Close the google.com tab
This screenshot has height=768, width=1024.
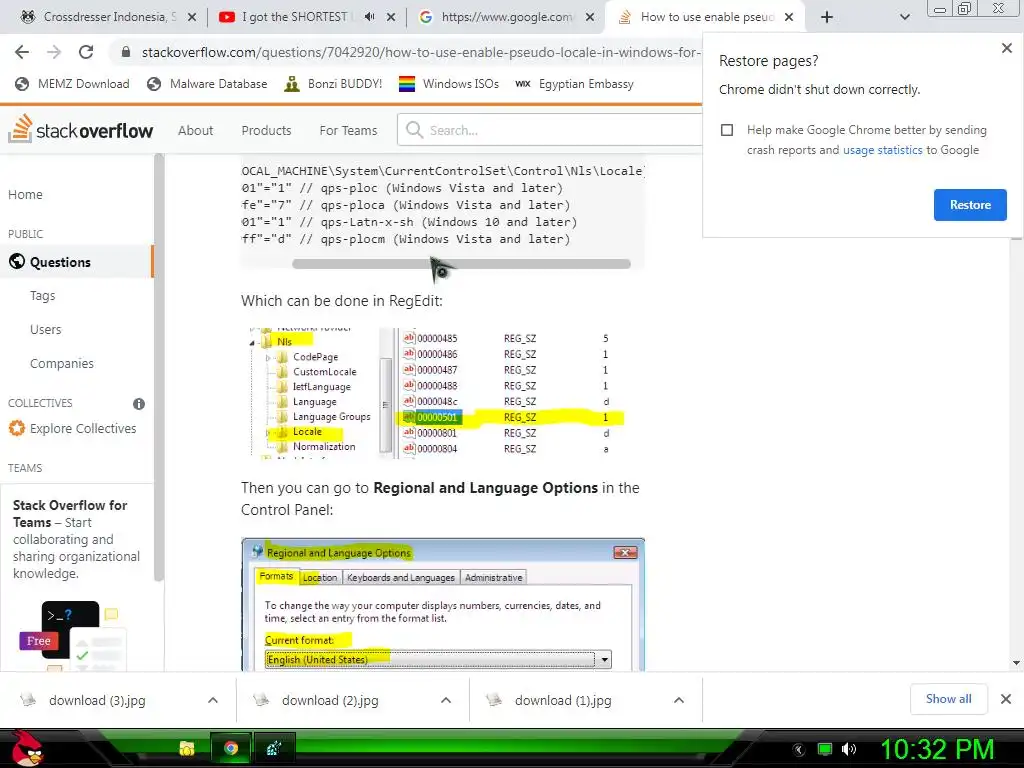pyautogui.click(x=590, y=17)
